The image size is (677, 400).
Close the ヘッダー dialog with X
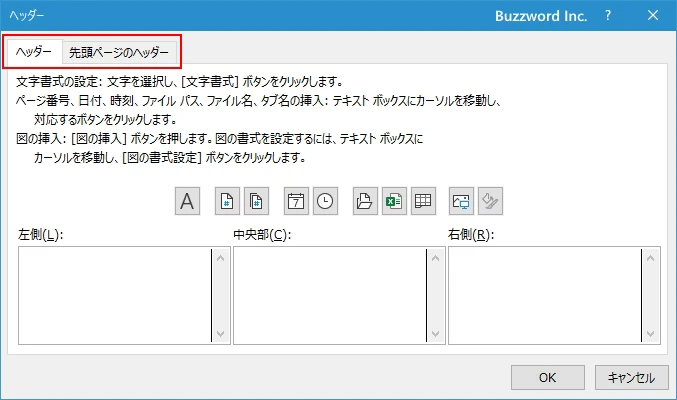click(653, 16)
